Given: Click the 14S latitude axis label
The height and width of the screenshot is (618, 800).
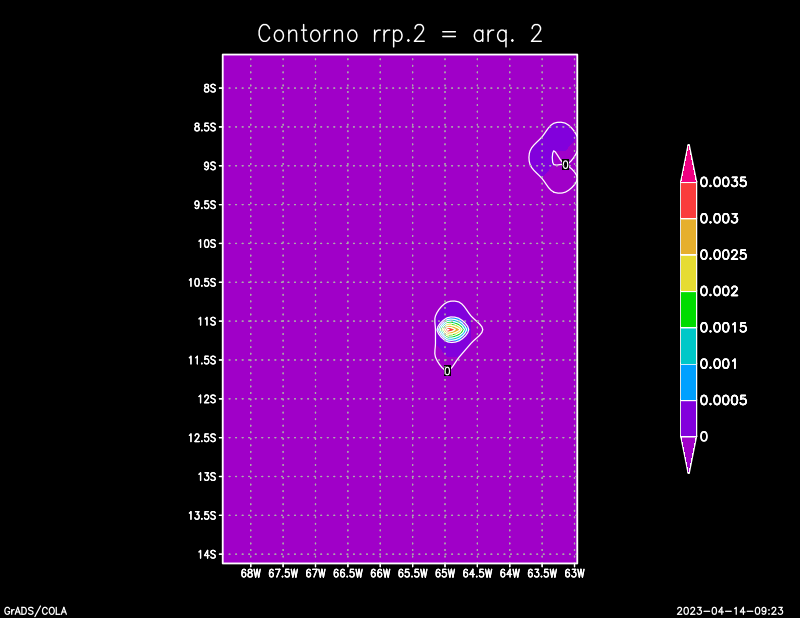Looking at the screenshot, I should pos(208,554).
